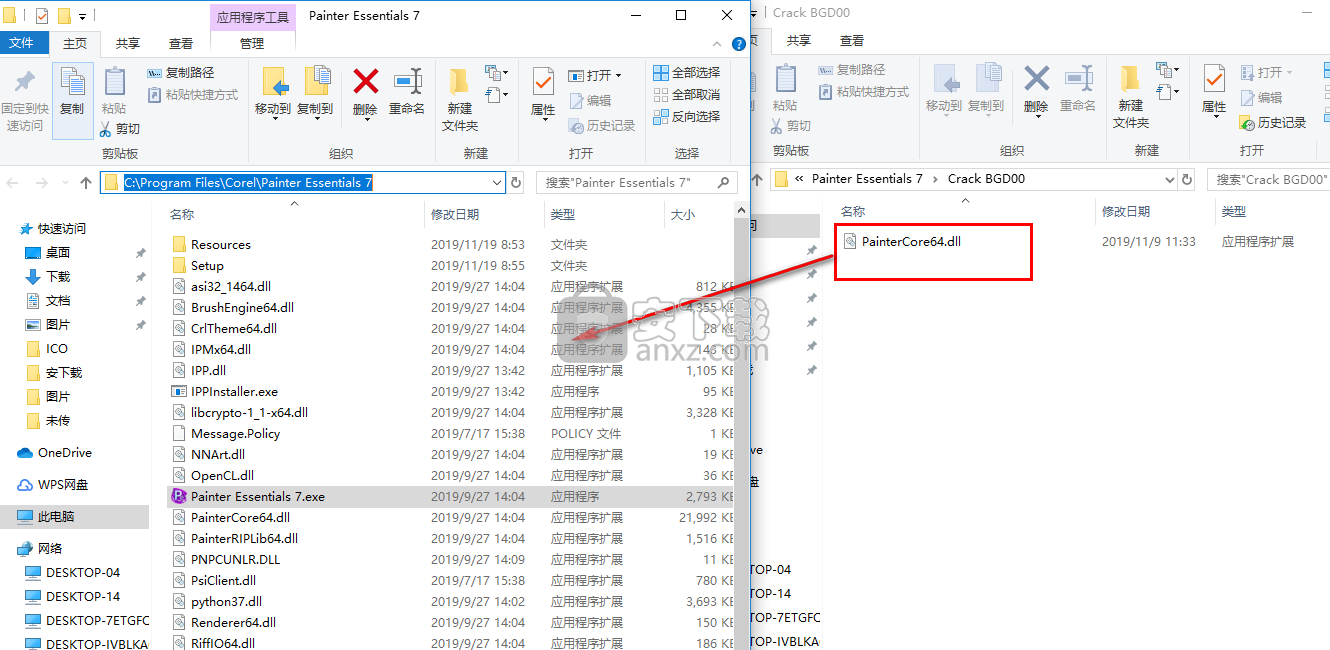Click Refresh in Crack BGD00 window
Image resolution: width=1330 pixels, height=650 pixels.
coord(1186,179)
